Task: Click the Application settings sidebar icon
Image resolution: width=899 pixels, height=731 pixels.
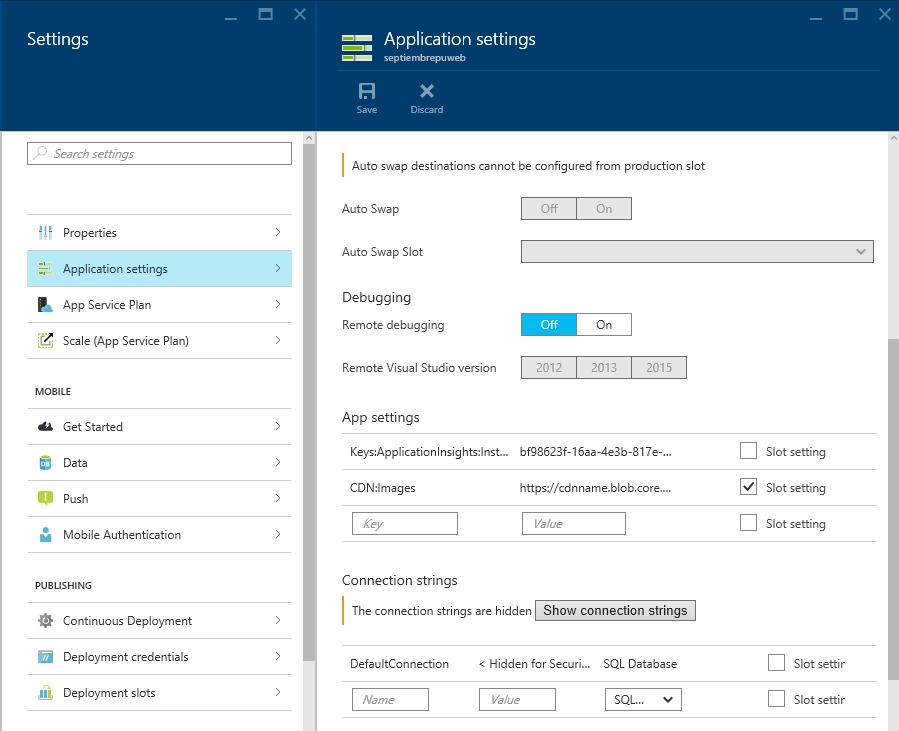Action: [x=45, y=268]
